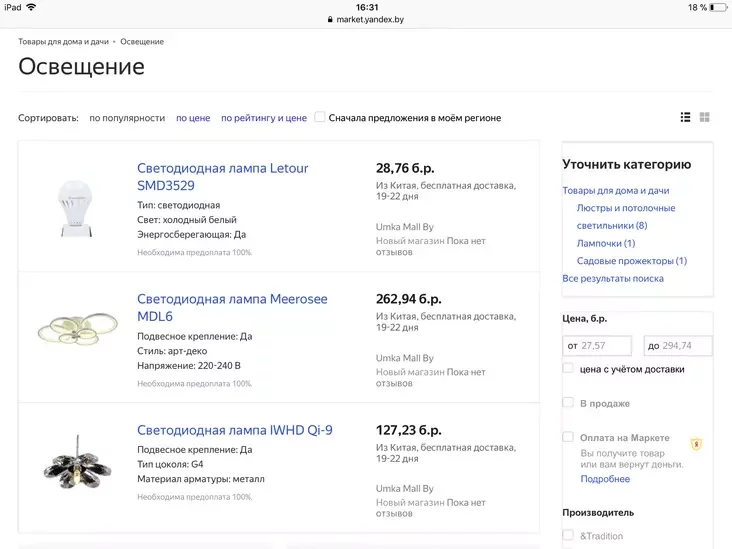Screen dimensions: 732x549
Task: Switch to grid view layout icon
Action: [x=705, y=117]
